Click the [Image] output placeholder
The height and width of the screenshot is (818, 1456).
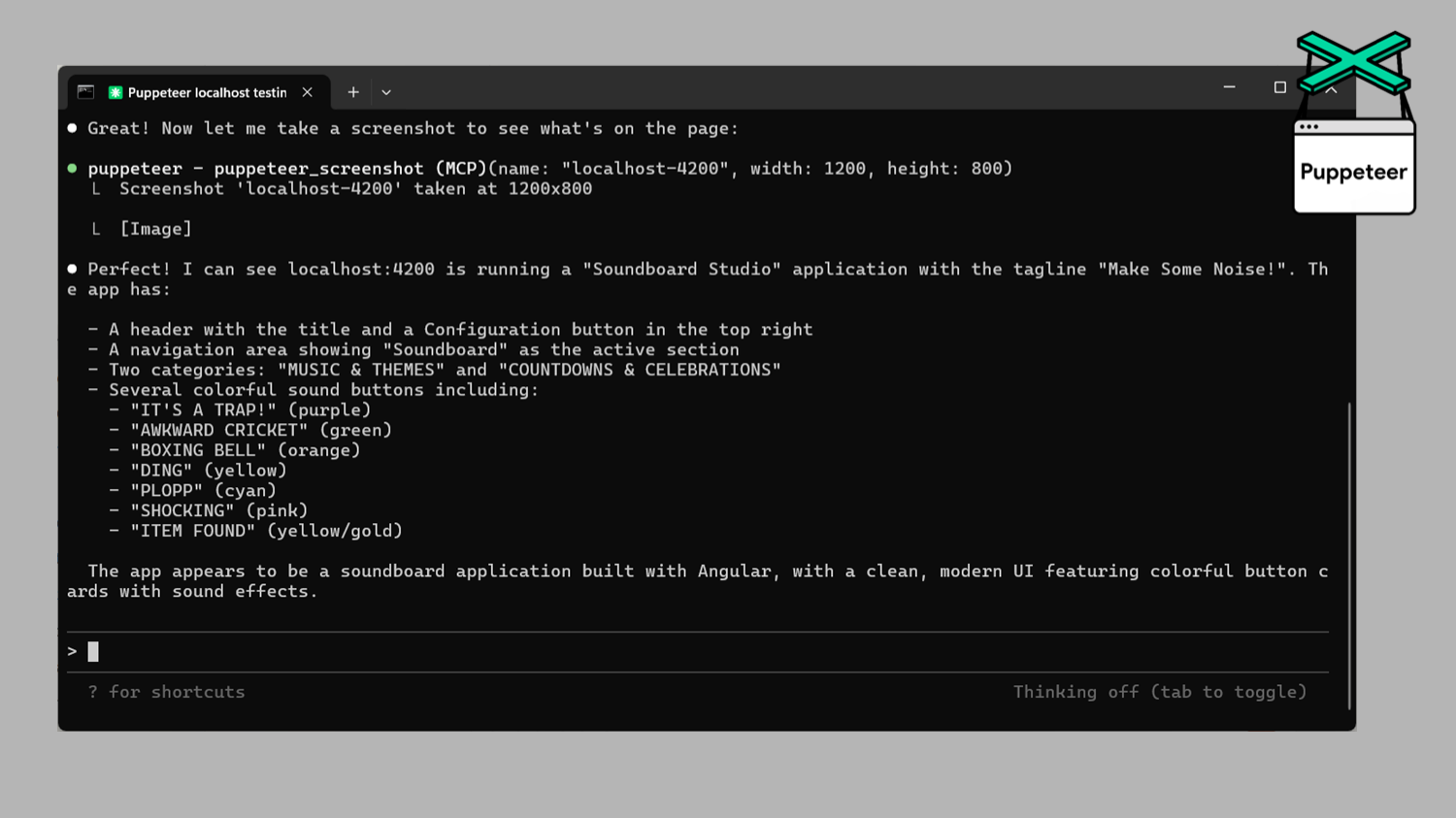[x=155, y=229]
